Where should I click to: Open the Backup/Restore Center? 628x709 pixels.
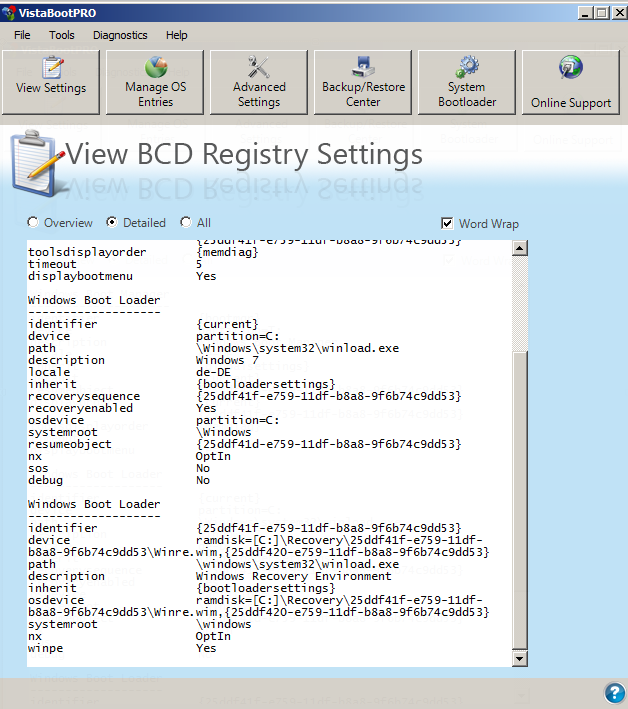[x=363, y=82]
